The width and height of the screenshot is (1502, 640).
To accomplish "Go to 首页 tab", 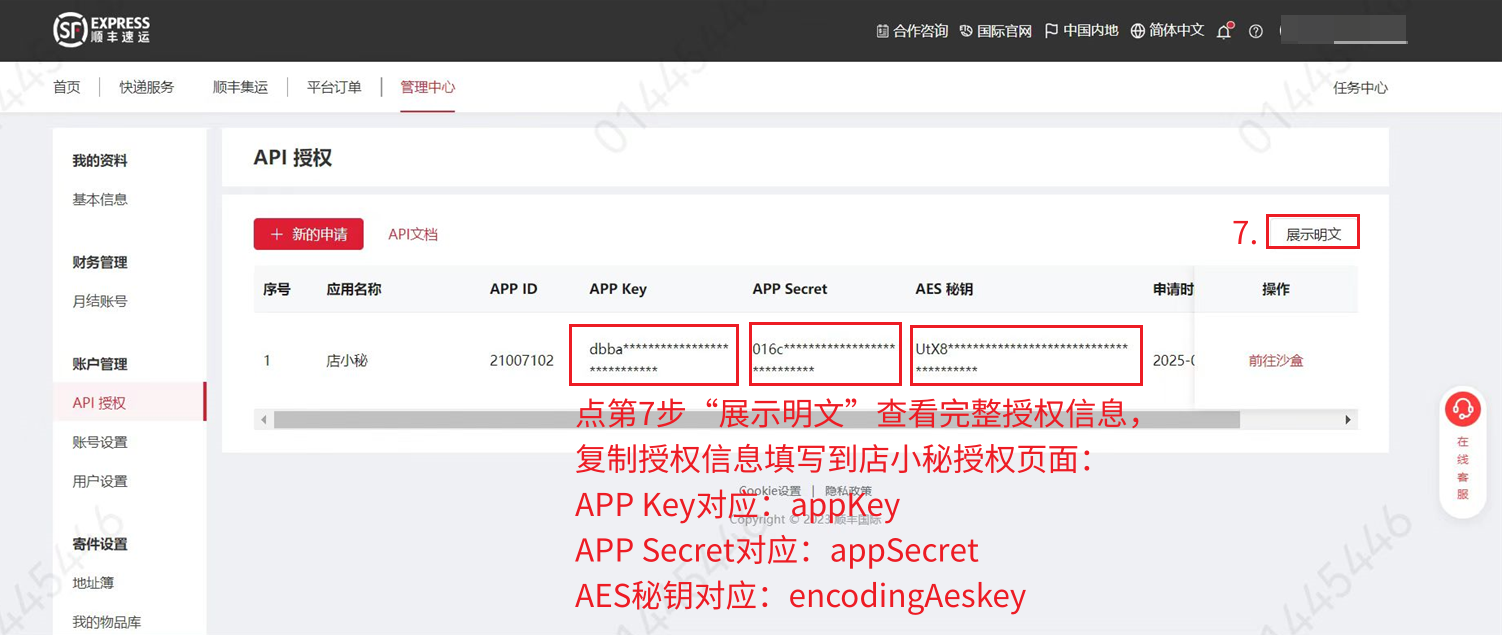I will pyautogui.click(x=67, y=87).
